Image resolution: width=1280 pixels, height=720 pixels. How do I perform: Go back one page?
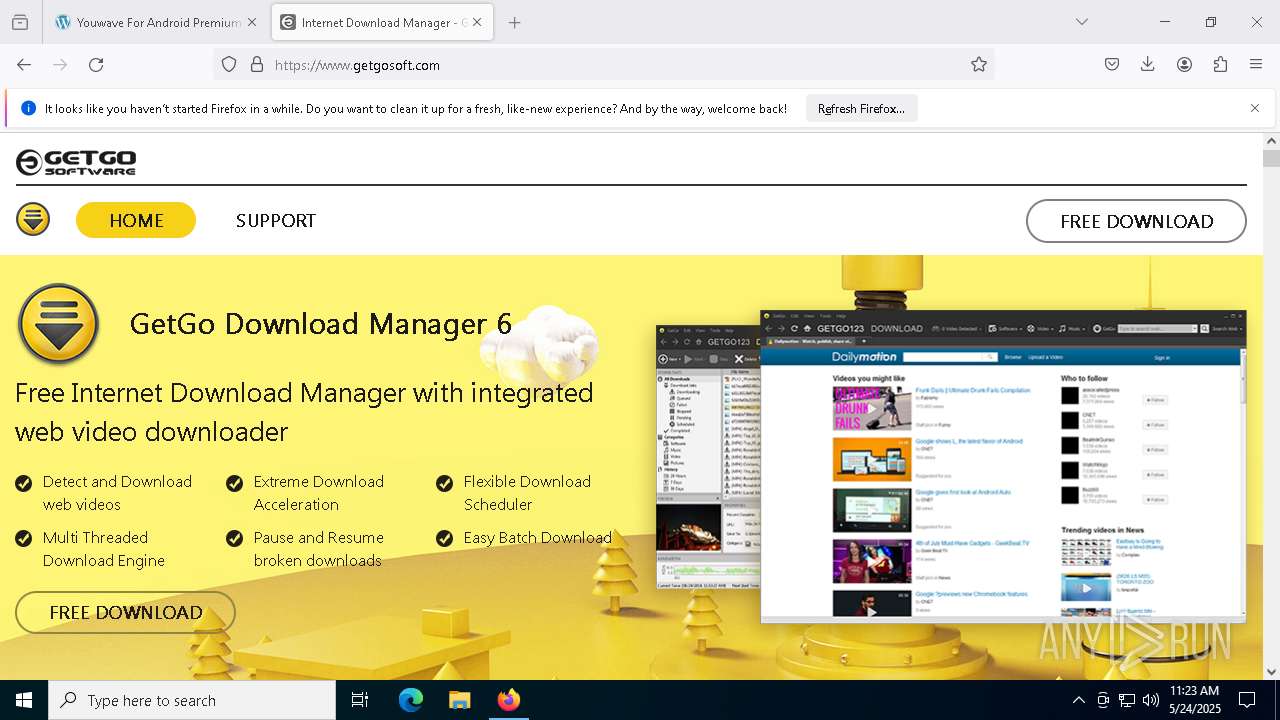[x=24, y=64]
